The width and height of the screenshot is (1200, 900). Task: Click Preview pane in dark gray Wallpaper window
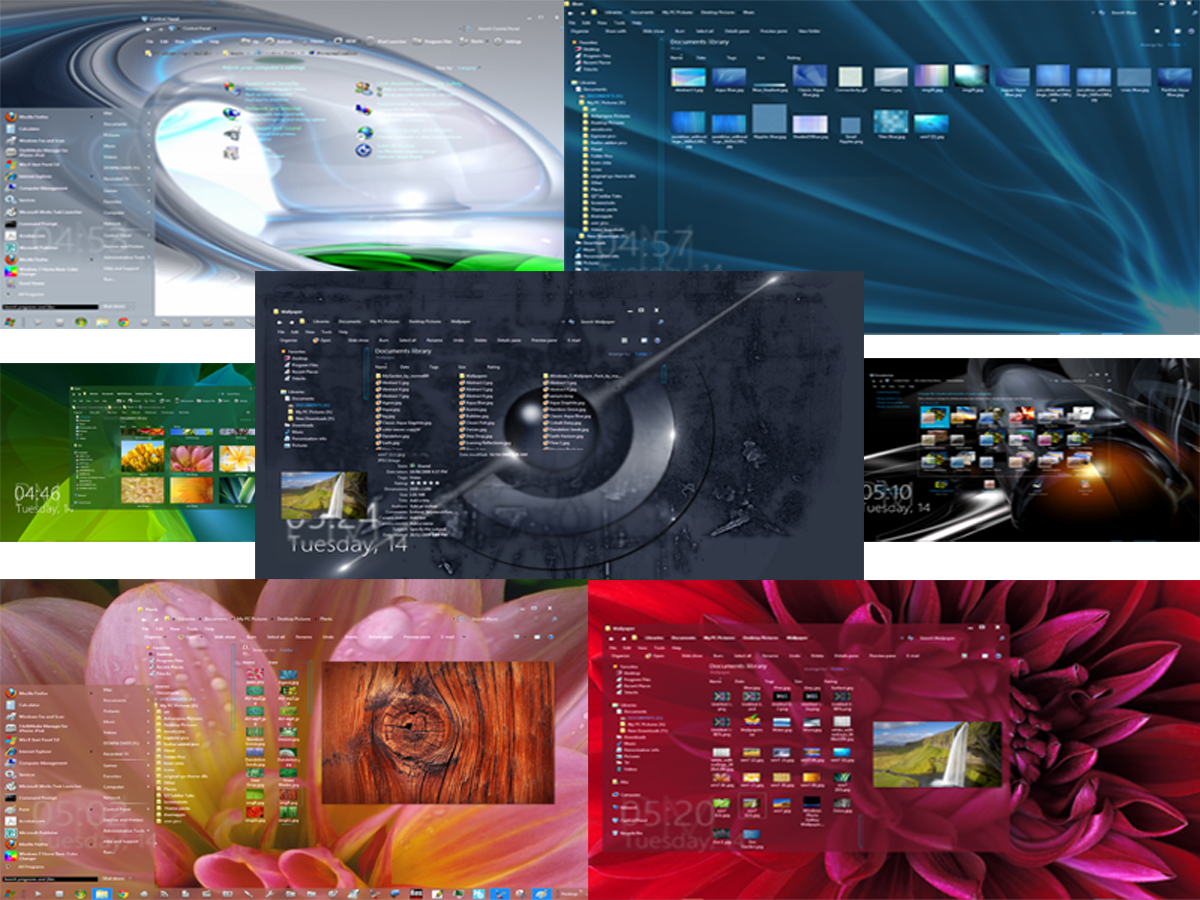click(x=543, y=340)
